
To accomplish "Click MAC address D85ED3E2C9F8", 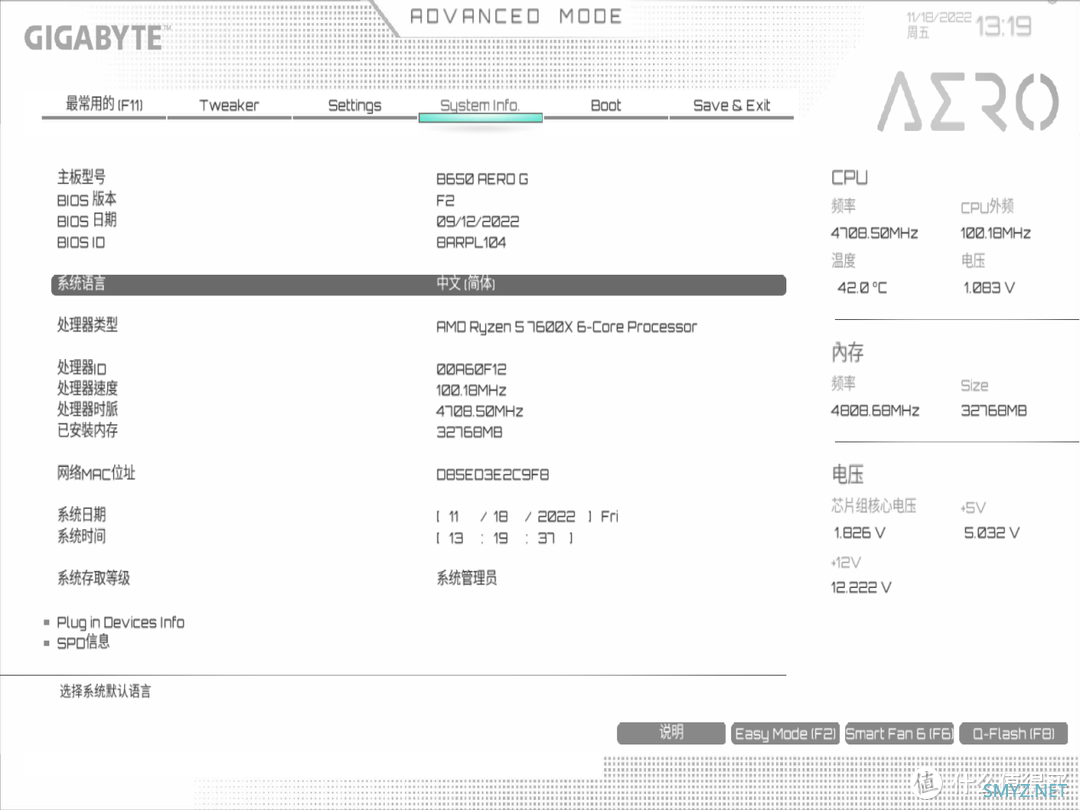I will [492, 475].
